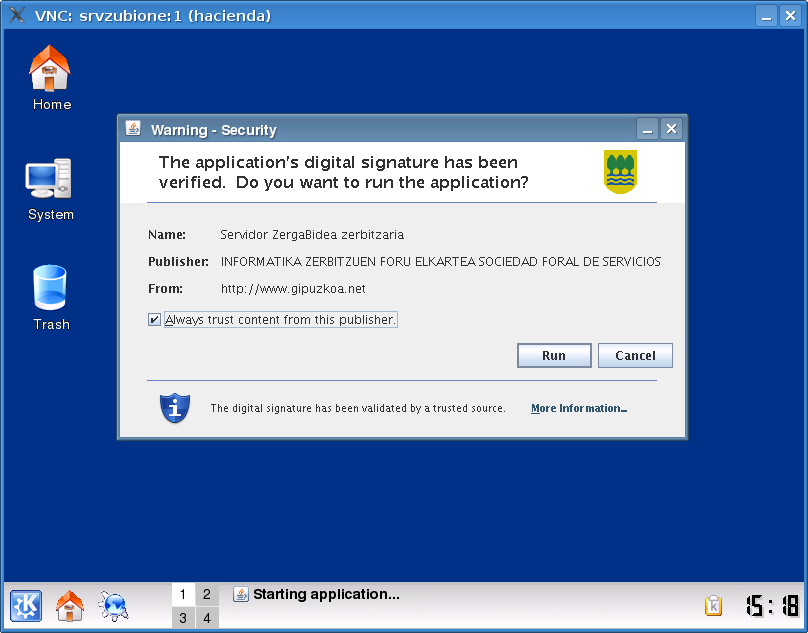Click the digital clock in the panel
The image size is (808, 633).
point(772,606)
